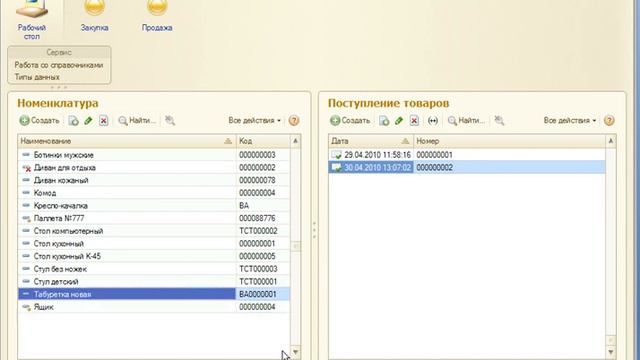The image size is (640, 360).
Task: Select row Комод
Action: 154,193
